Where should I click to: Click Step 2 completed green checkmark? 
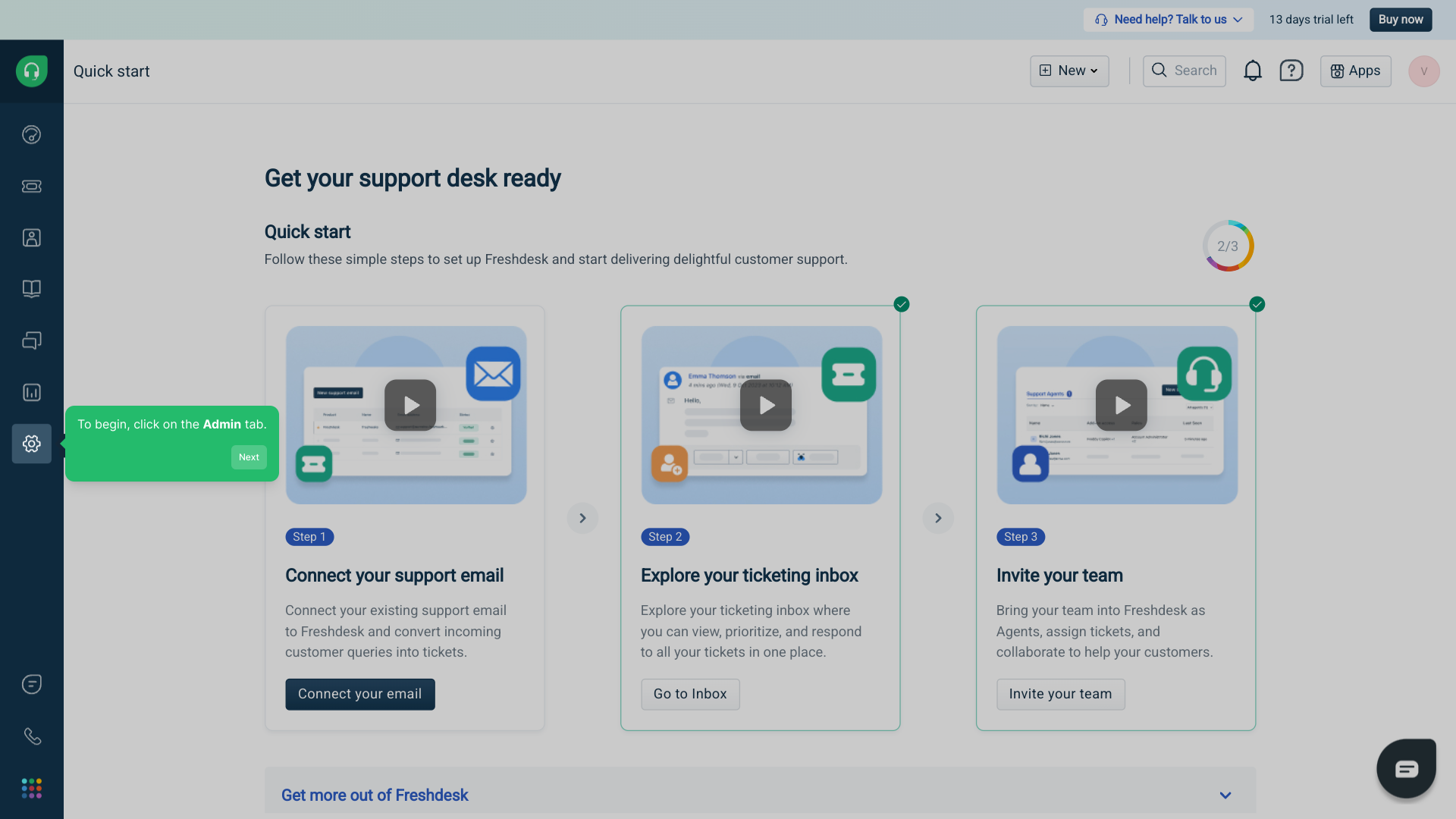tap(901, 304)
